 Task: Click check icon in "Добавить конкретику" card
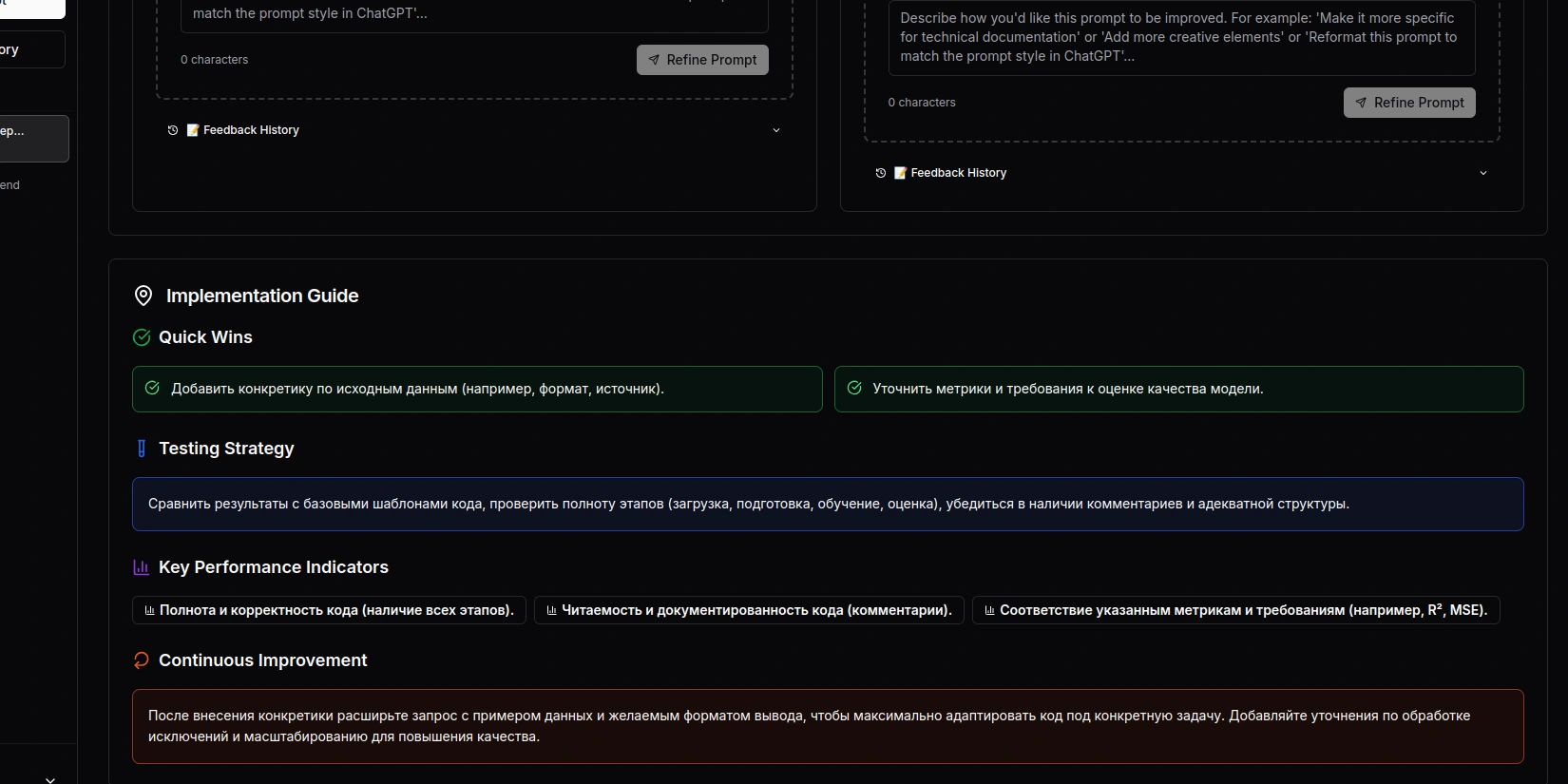pyautogui.click(x=152, y=388)
